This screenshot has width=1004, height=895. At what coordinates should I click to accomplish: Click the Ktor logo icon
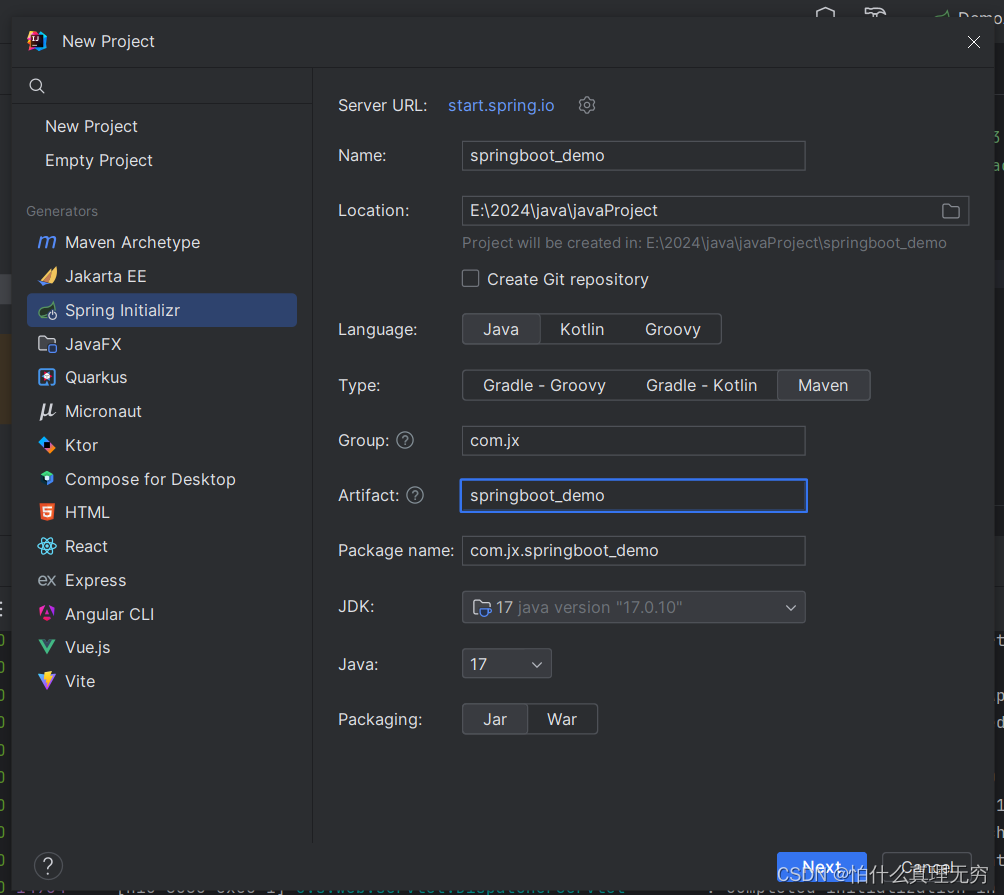pos(47,445)
